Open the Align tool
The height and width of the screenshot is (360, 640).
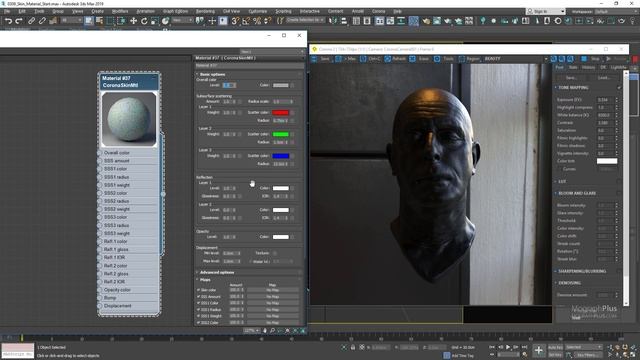(344, 21)
